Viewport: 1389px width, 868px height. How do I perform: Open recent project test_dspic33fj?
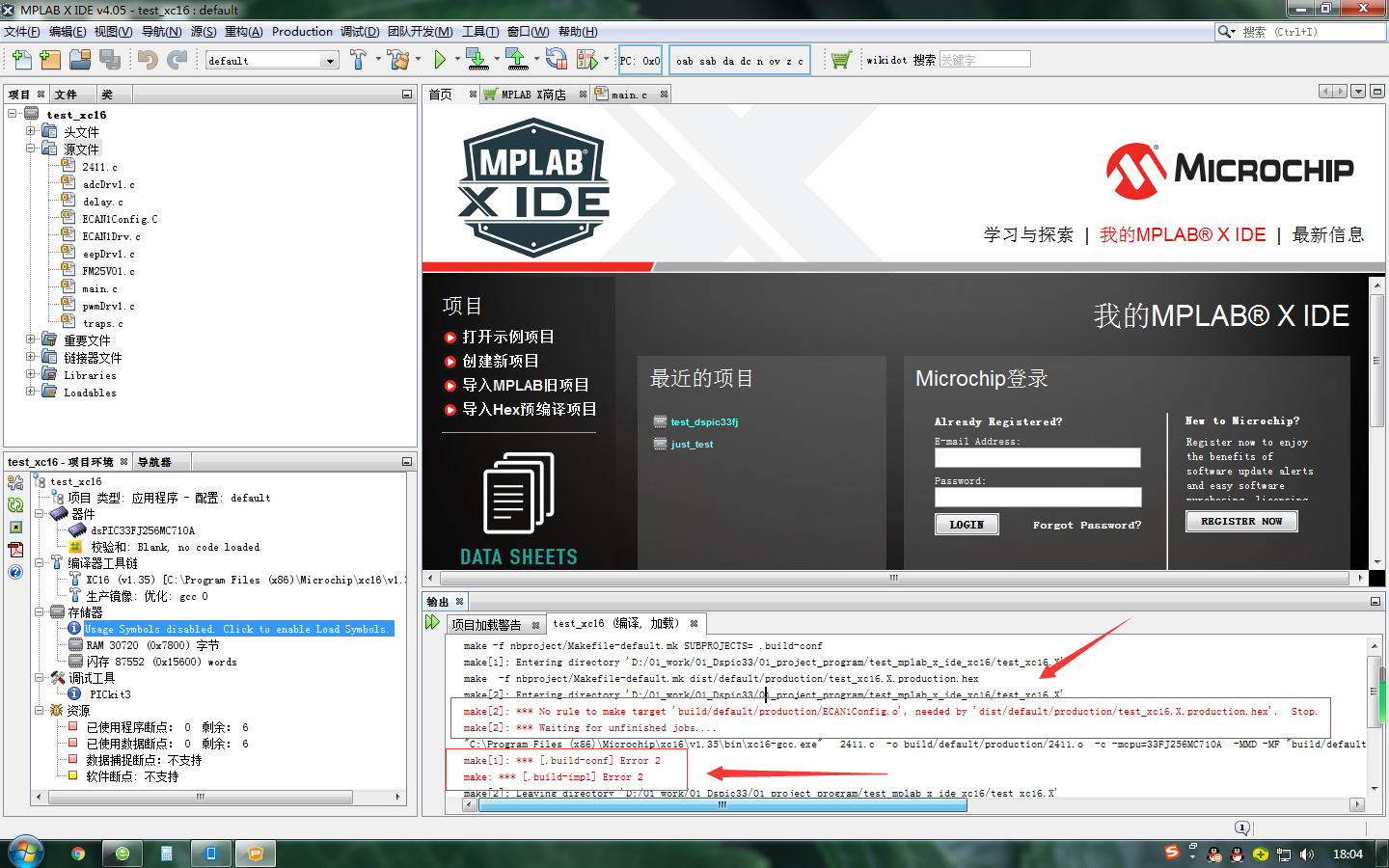coord(704,421)
